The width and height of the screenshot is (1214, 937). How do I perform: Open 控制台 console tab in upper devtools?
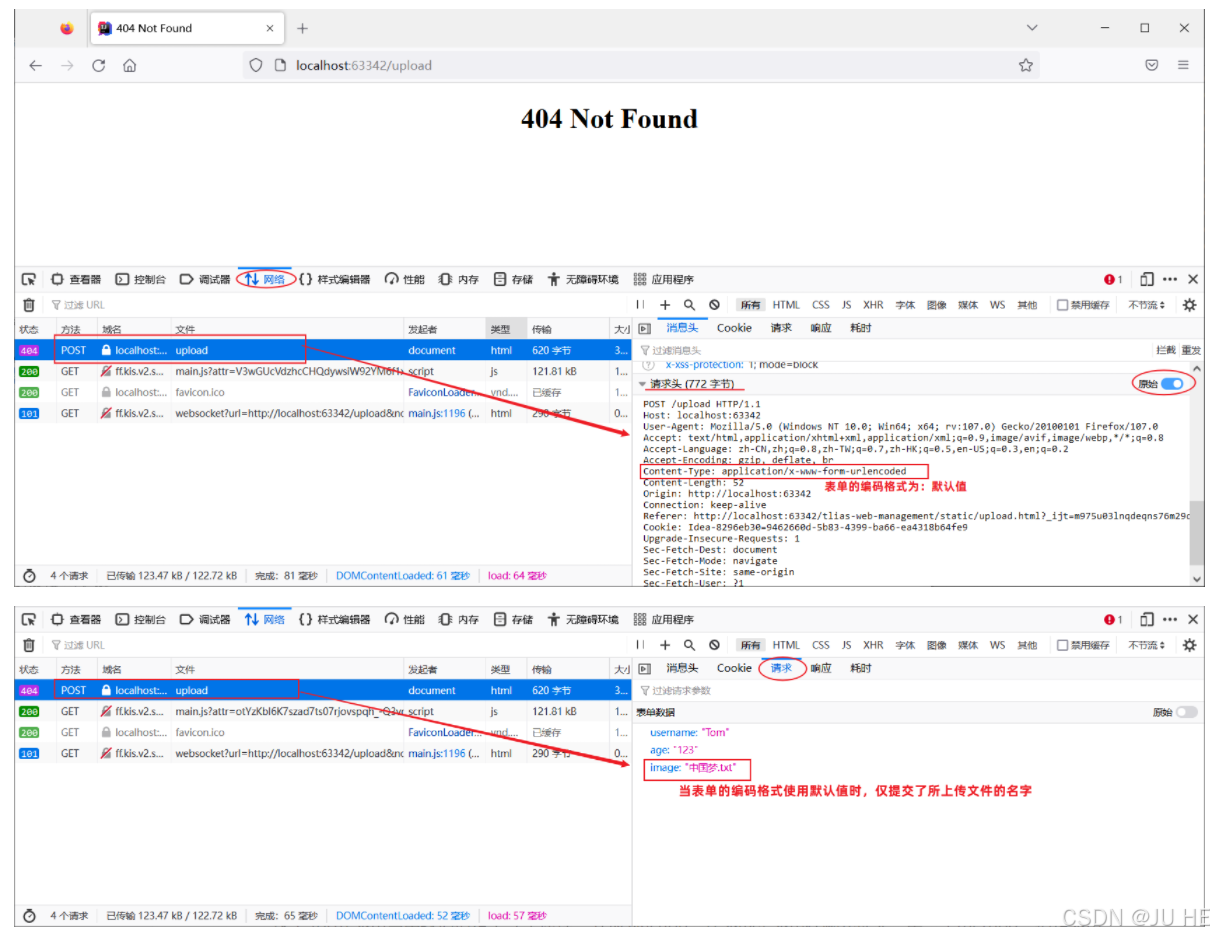pos(141,280)
